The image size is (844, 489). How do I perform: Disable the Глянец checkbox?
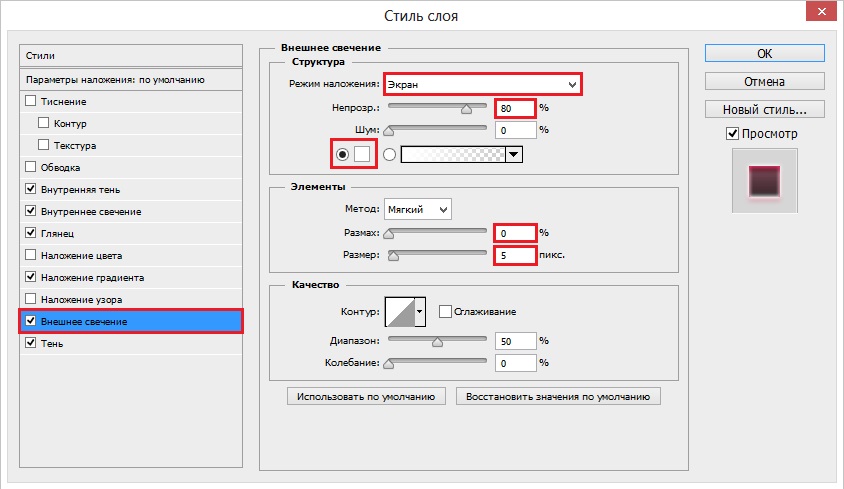pyautogui.click(x=31, y=233)
